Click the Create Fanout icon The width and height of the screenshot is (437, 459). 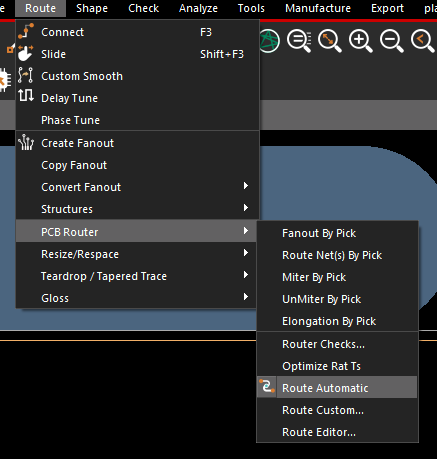[x=26, y=143]
